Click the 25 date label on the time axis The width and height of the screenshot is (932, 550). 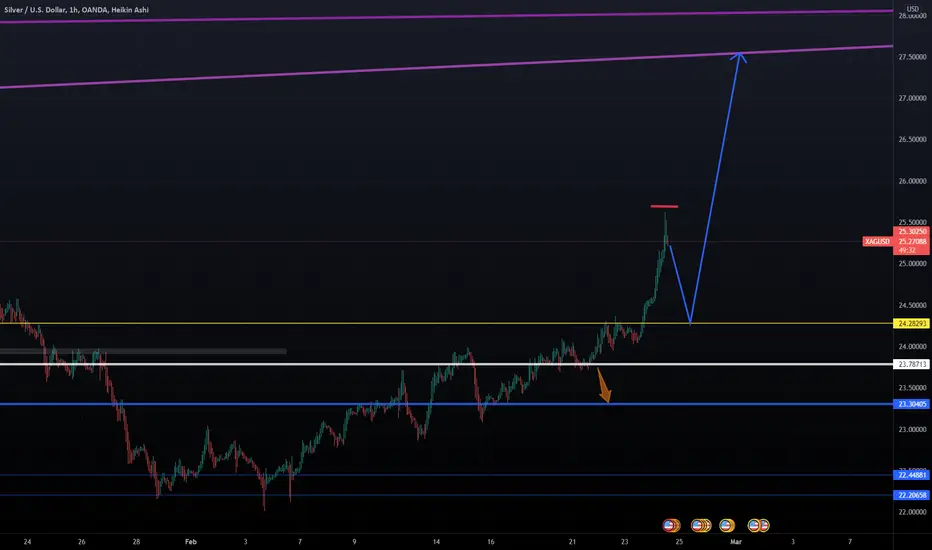679,542
